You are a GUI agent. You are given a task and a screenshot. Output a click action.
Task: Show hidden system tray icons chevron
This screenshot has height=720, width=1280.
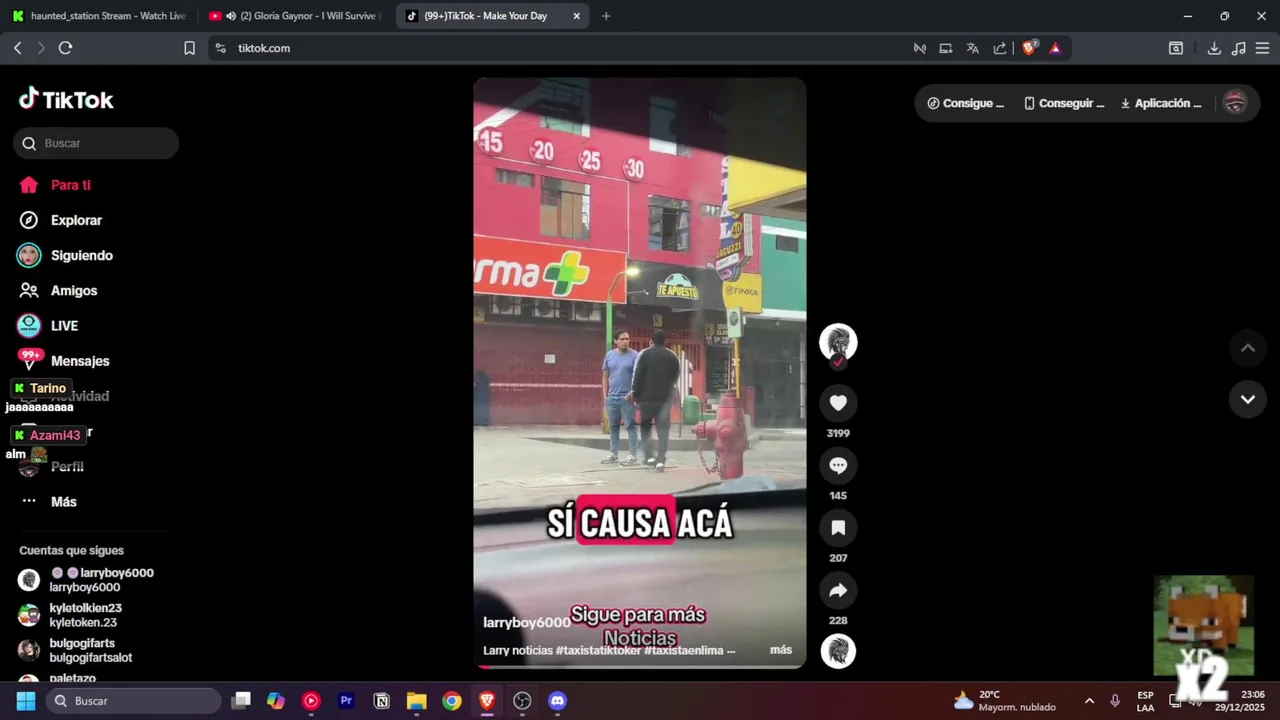coord(1089,701)
